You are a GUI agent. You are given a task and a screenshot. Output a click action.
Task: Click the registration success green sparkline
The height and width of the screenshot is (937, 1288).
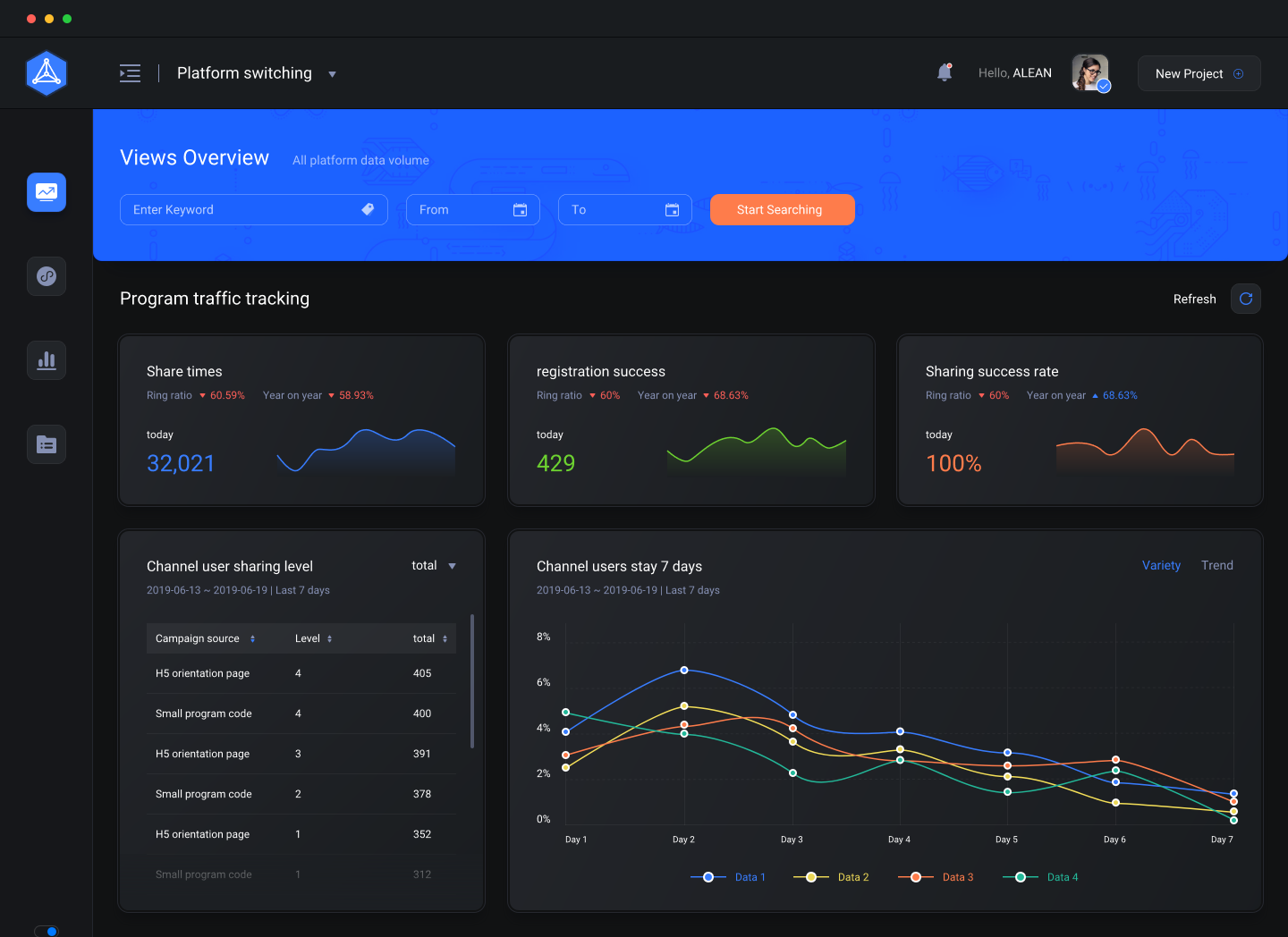(x=756, y=451)
